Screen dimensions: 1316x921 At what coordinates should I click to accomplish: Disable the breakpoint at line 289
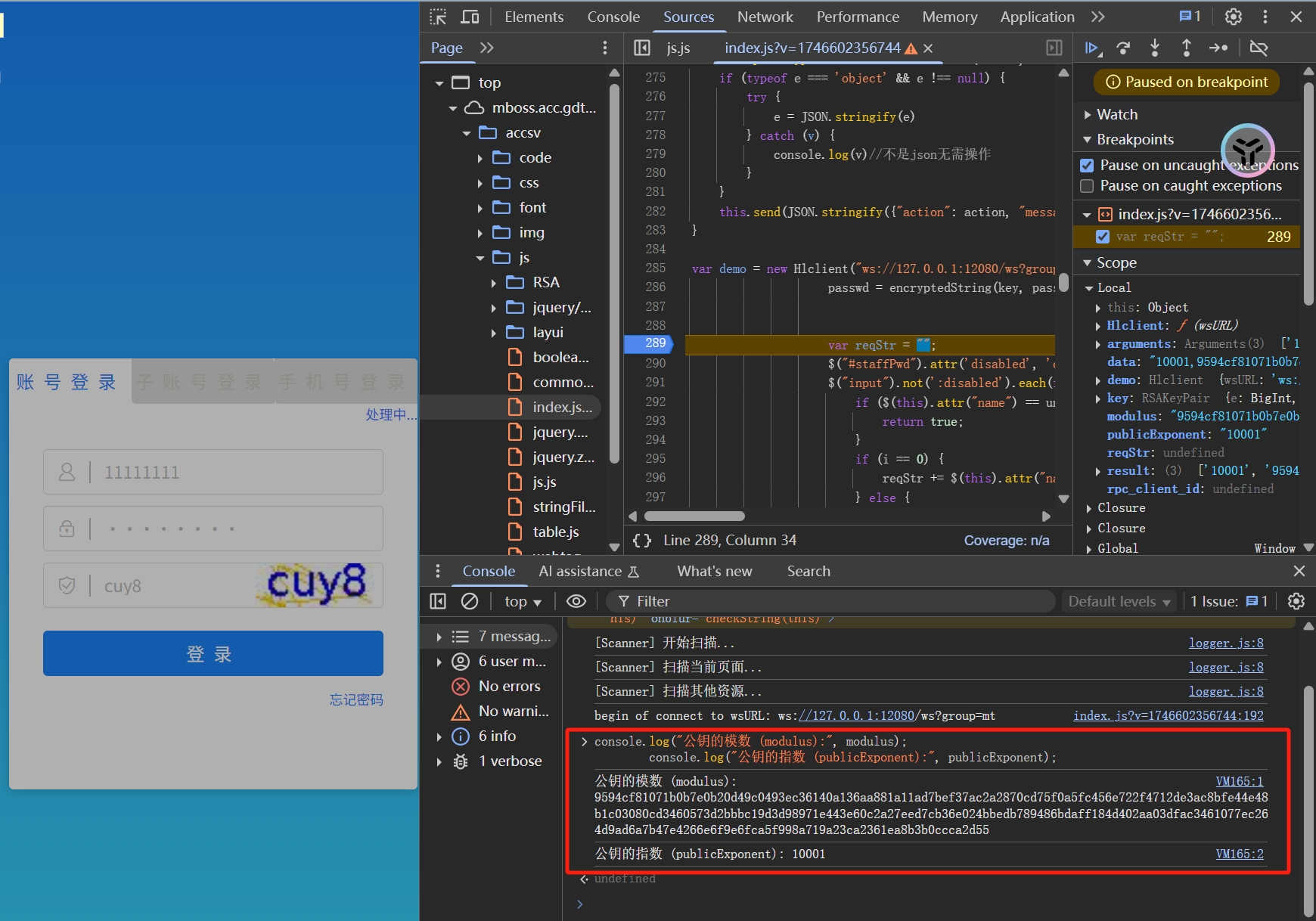pos(1103,237)
